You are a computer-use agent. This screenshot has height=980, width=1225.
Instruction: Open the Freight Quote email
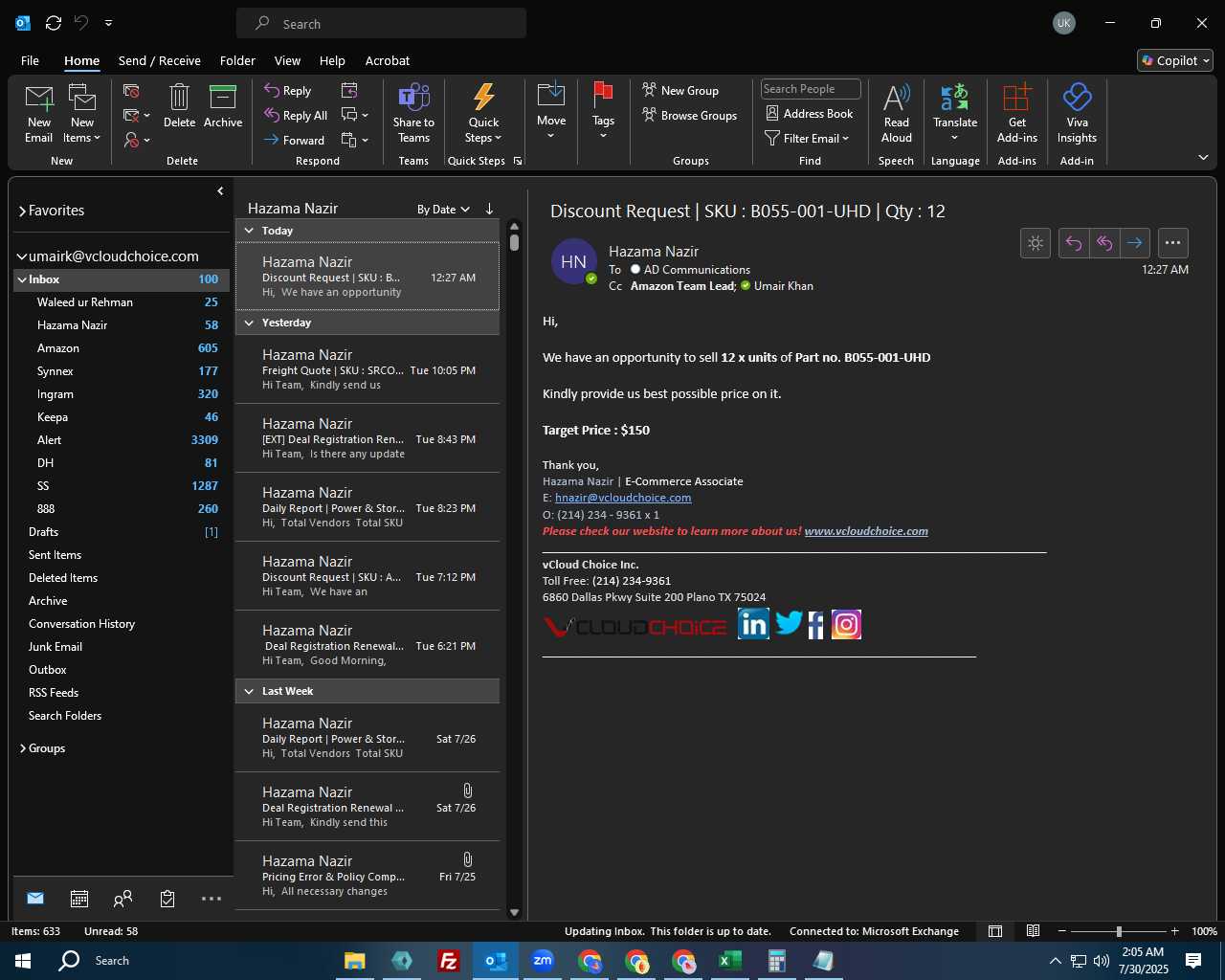click(367, 369)
